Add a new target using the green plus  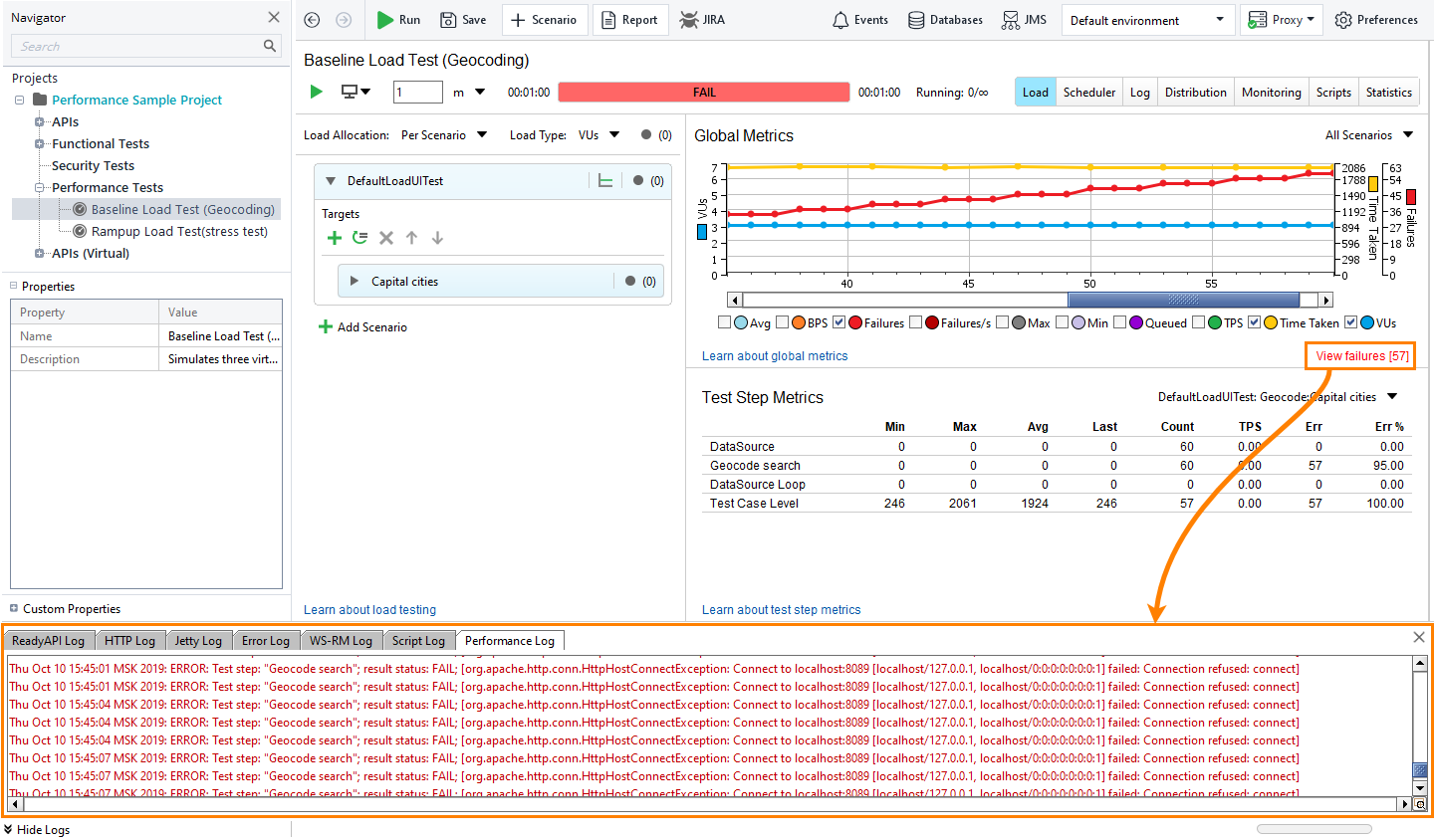pyautogui.click(x=335, y=238)
